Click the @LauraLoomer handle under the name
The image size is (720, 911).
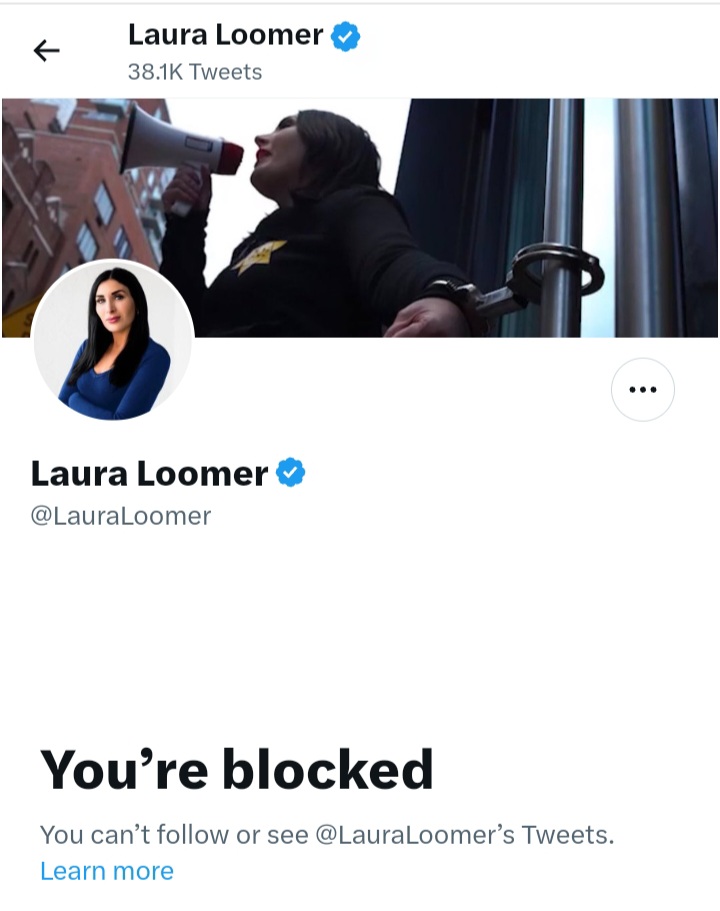point(121,516)
